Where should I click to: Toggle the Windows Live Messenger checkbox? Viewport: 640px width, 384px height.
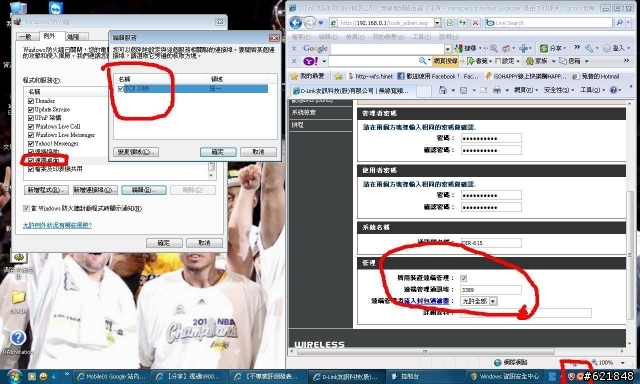coord(31,135)
